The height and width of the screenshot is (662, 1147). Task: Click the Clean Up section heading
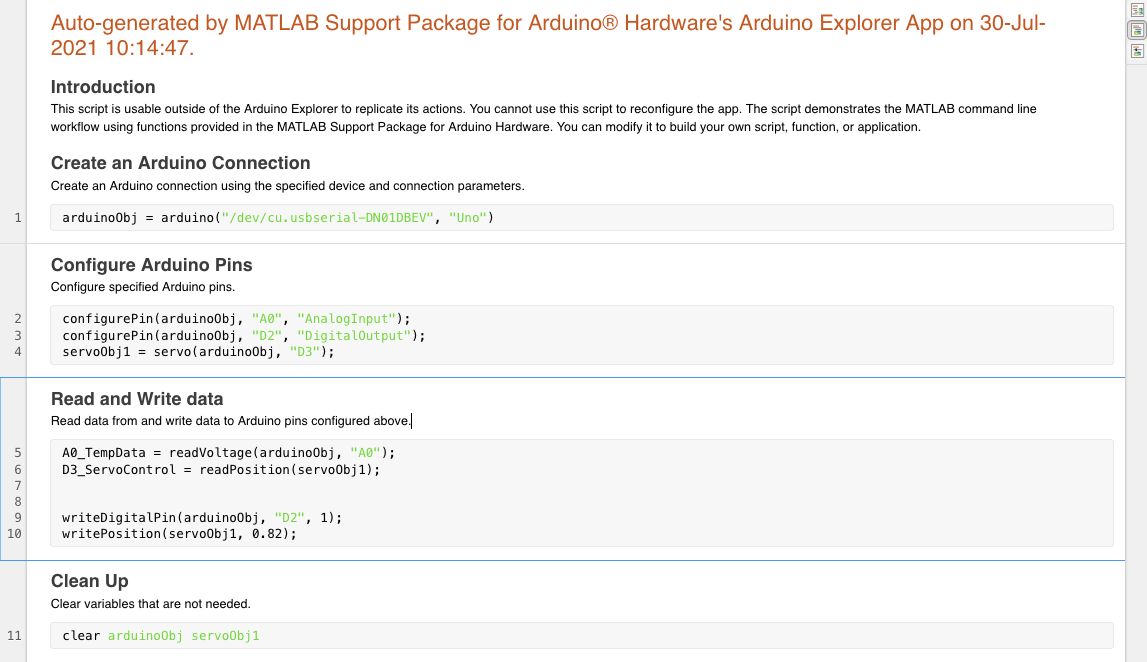point(89,581)
